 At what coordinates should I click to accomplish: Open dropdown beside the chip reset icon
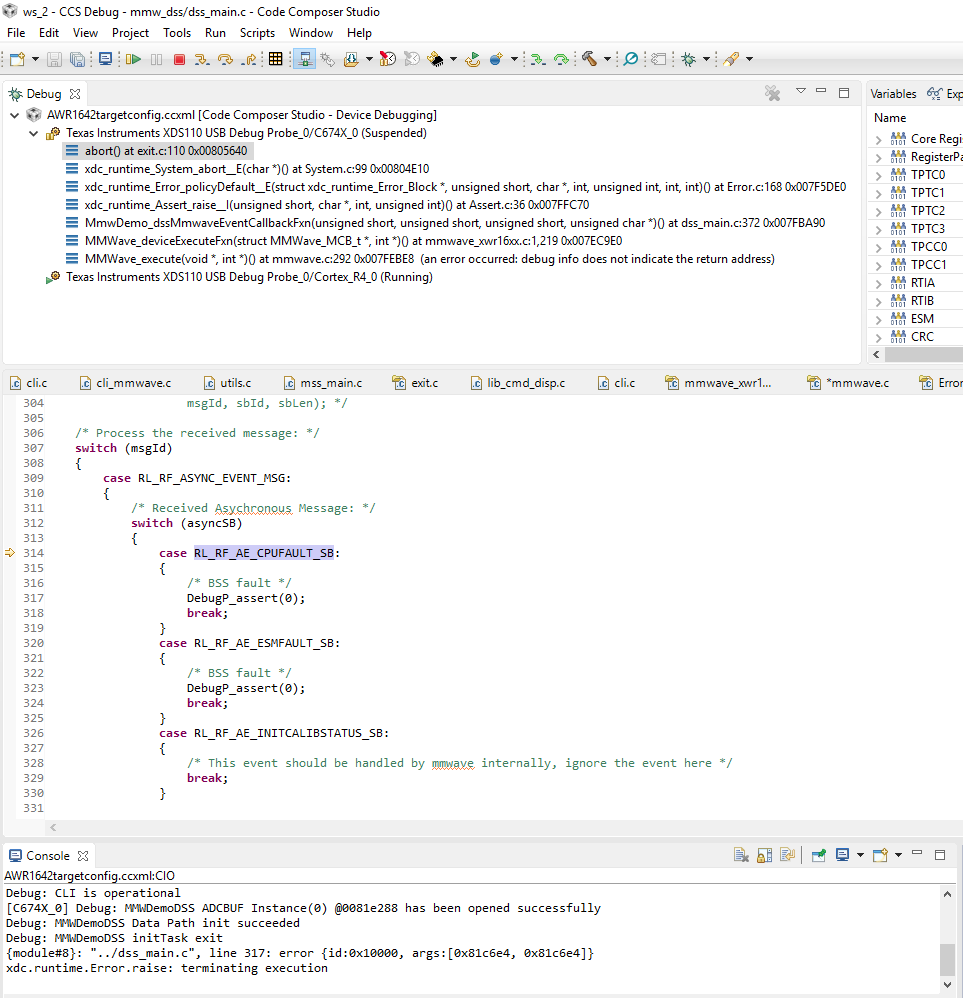pyautogui.click(x=453, y=59)
